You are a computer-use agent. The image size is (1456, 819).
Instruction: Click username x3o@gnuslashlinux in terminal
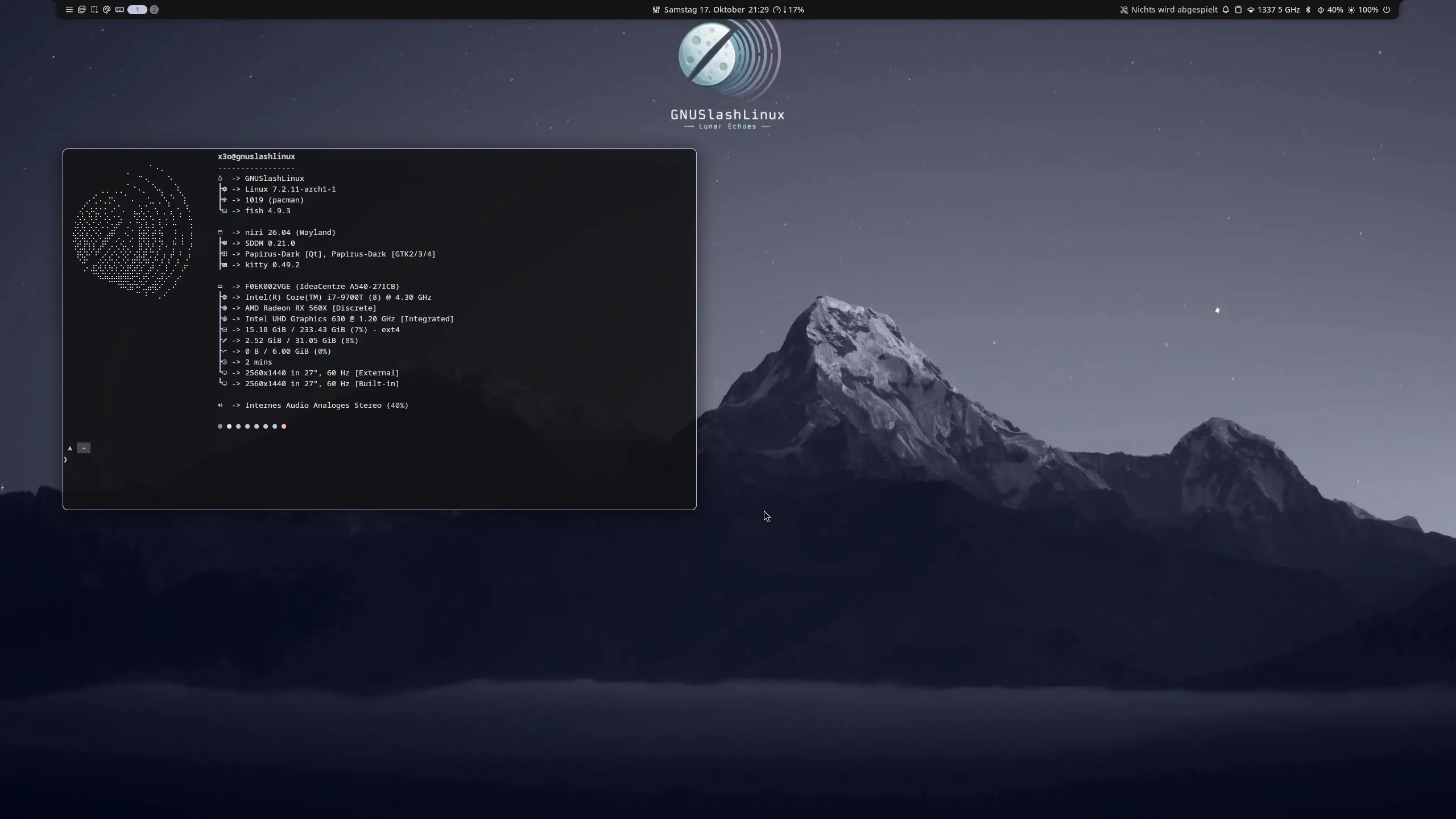(x=257, y=156)
